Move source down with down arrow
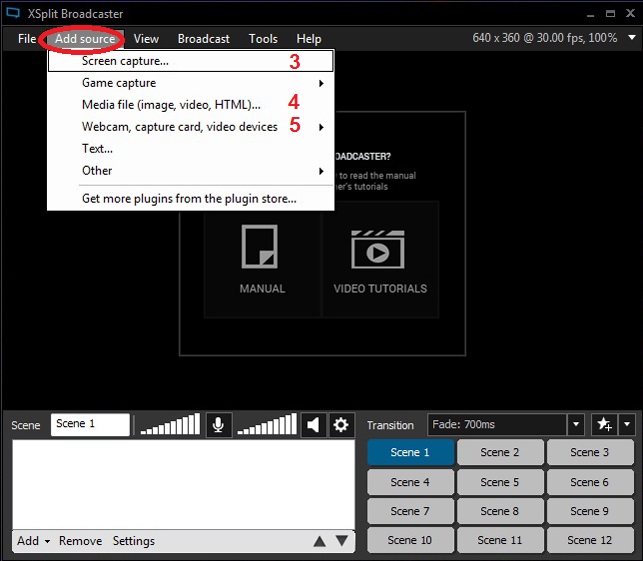 click(342, 541)
